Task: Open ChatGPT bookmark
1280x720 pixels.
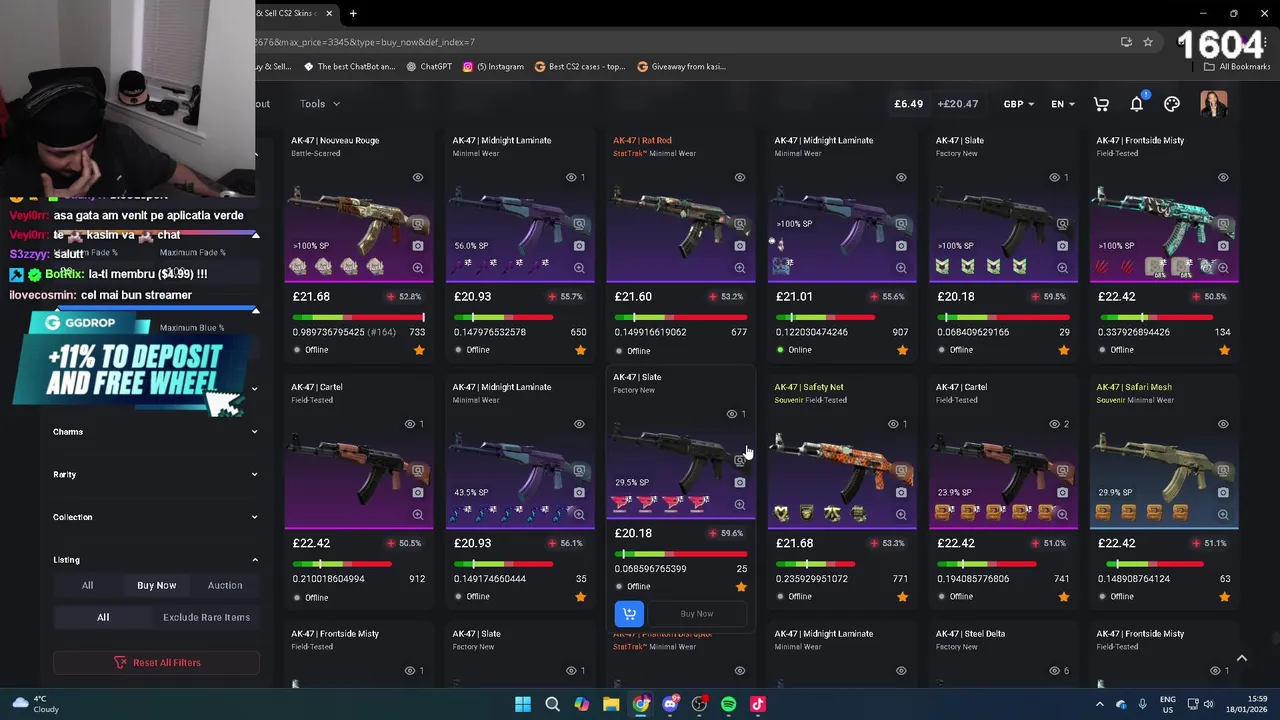Action: pos(429,67)
